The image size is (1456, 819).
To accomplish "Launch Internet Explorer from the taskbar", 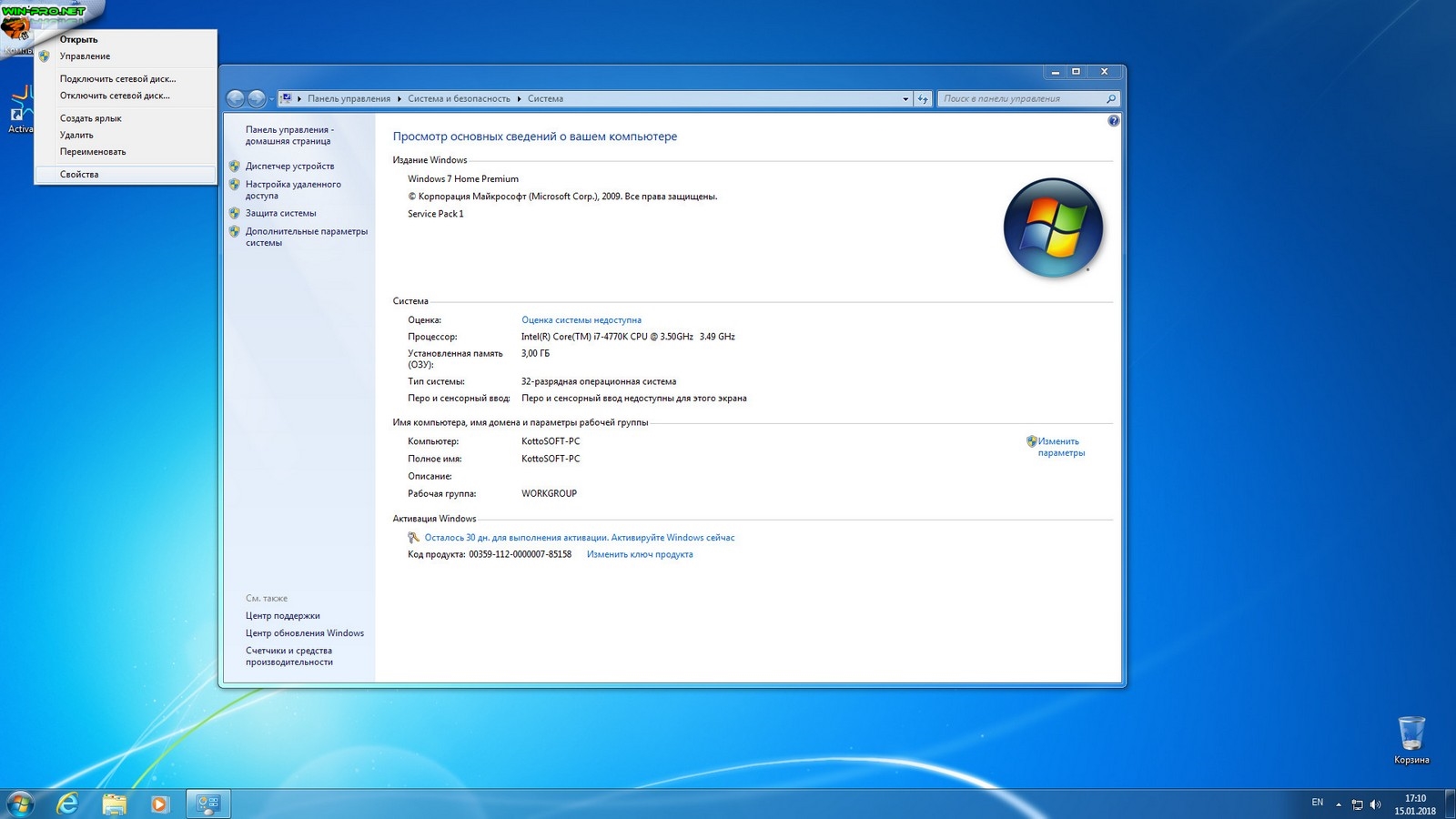I will pyautogui.click(x=67, y=804).
